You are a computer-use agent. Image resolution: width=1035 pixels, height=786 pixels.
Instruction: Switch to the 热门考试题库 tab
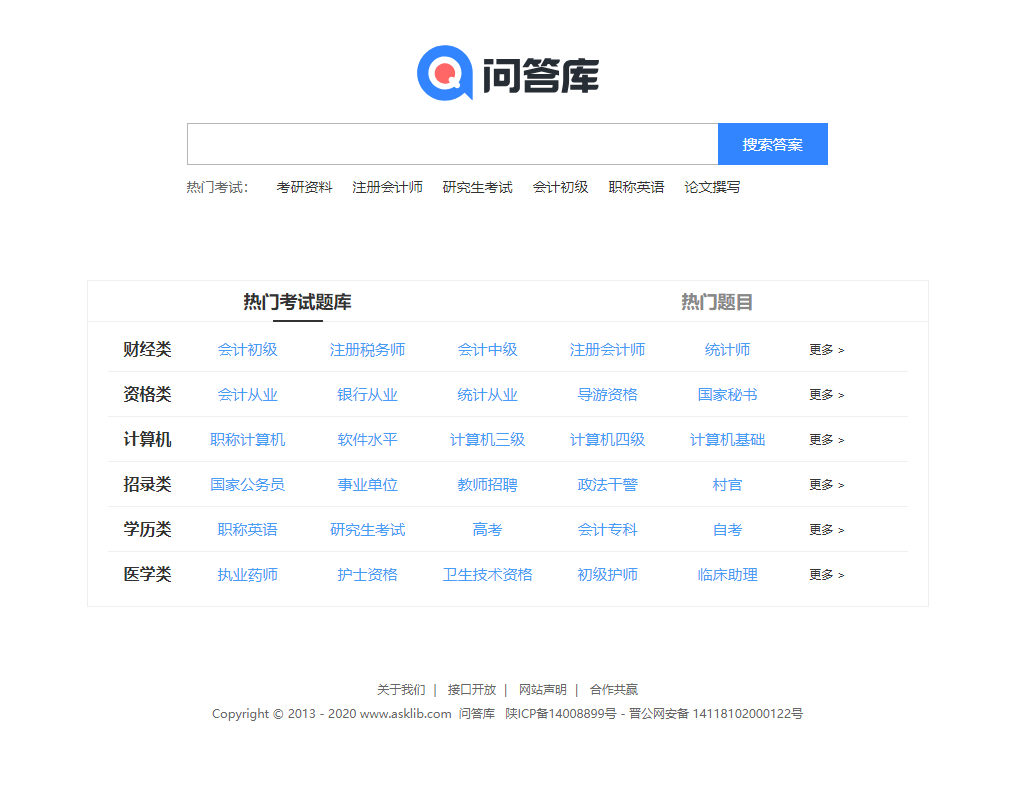click(298, 302)
